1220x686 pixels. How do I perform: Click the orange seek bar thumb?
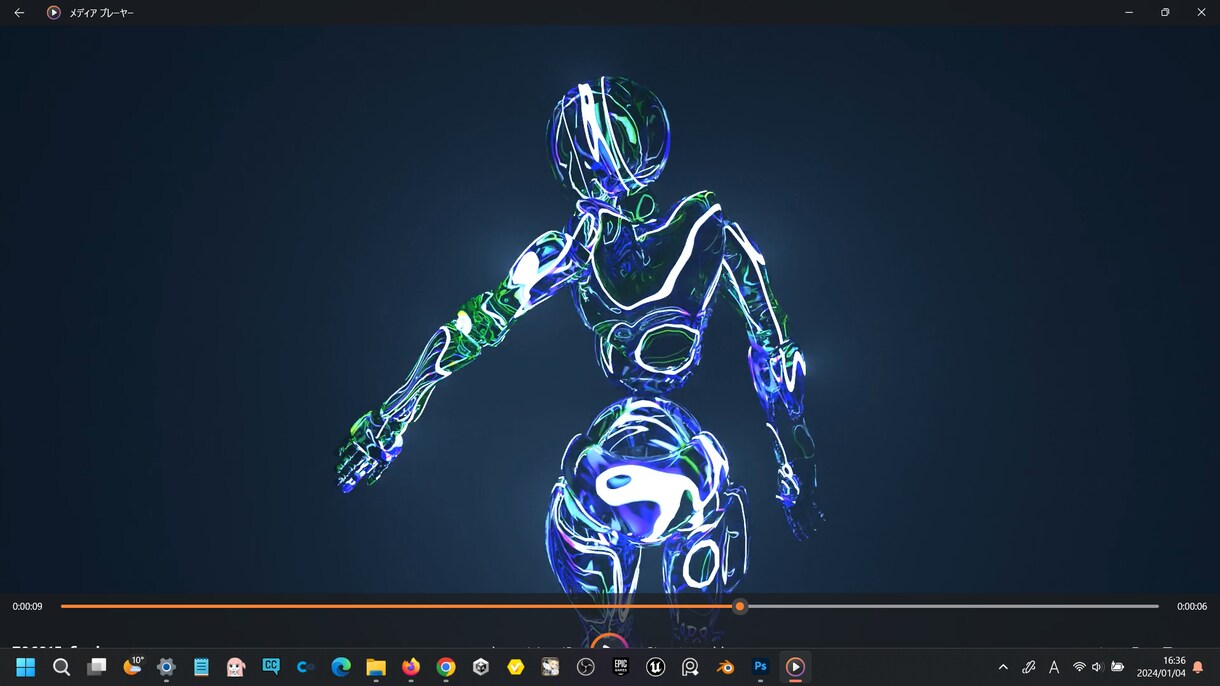click(740, 606)
